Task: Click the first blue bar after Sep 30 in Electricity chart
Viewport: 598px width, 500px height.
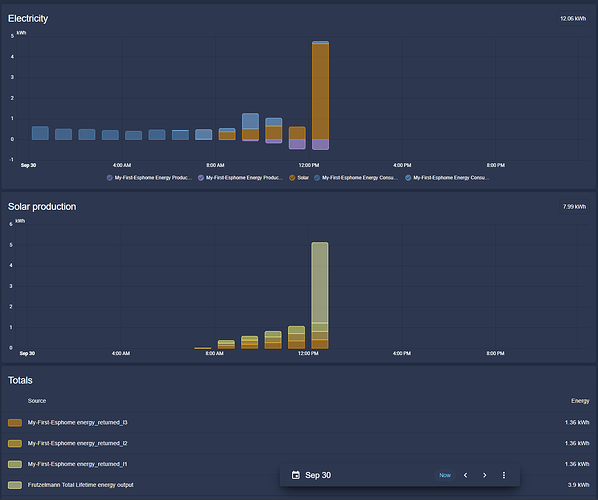Action: click(x=40, y=133)
